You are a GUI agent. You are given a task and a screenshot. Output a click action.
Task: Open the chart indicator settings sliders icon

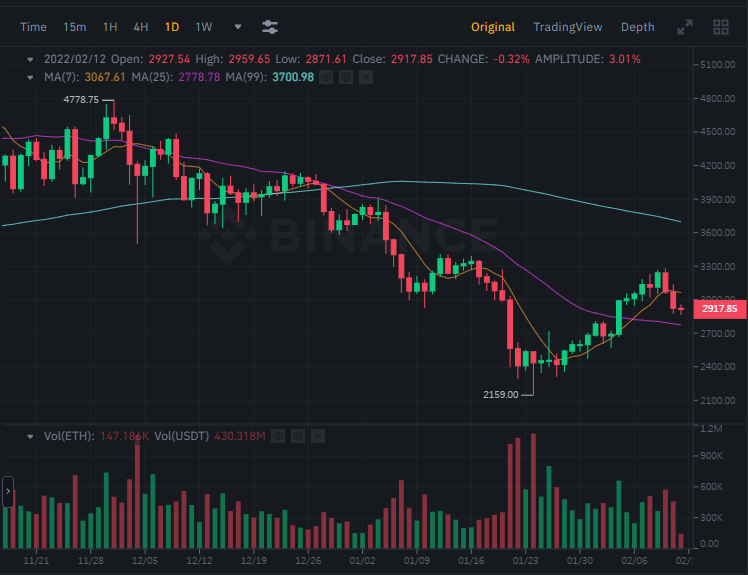point(270,27)
